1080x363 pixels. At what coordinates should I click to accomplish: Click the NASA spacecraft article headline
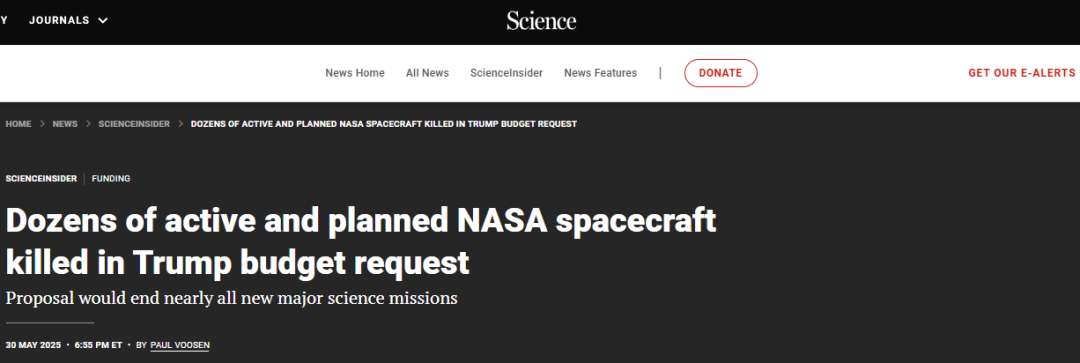361,242
